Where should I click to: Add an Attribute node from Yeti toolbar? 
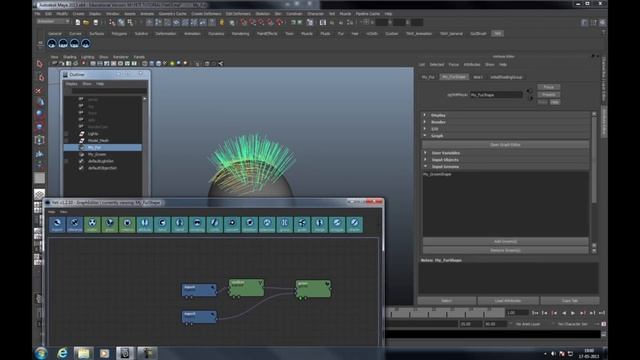click(x=144, y=224)
